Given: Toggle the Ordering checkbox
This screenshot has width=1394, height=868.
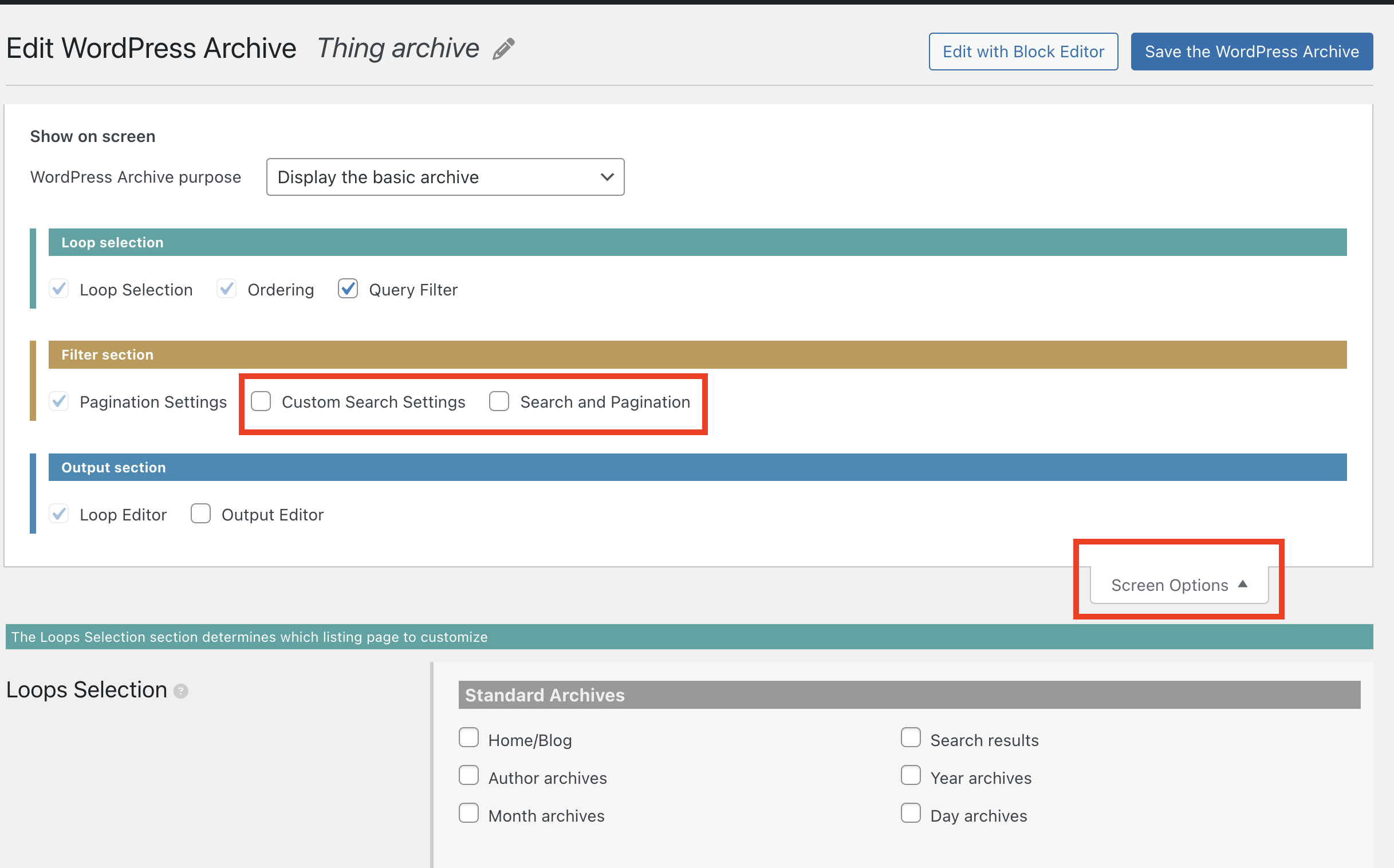Looking at the screenshot, I should [x=227, y=289].
